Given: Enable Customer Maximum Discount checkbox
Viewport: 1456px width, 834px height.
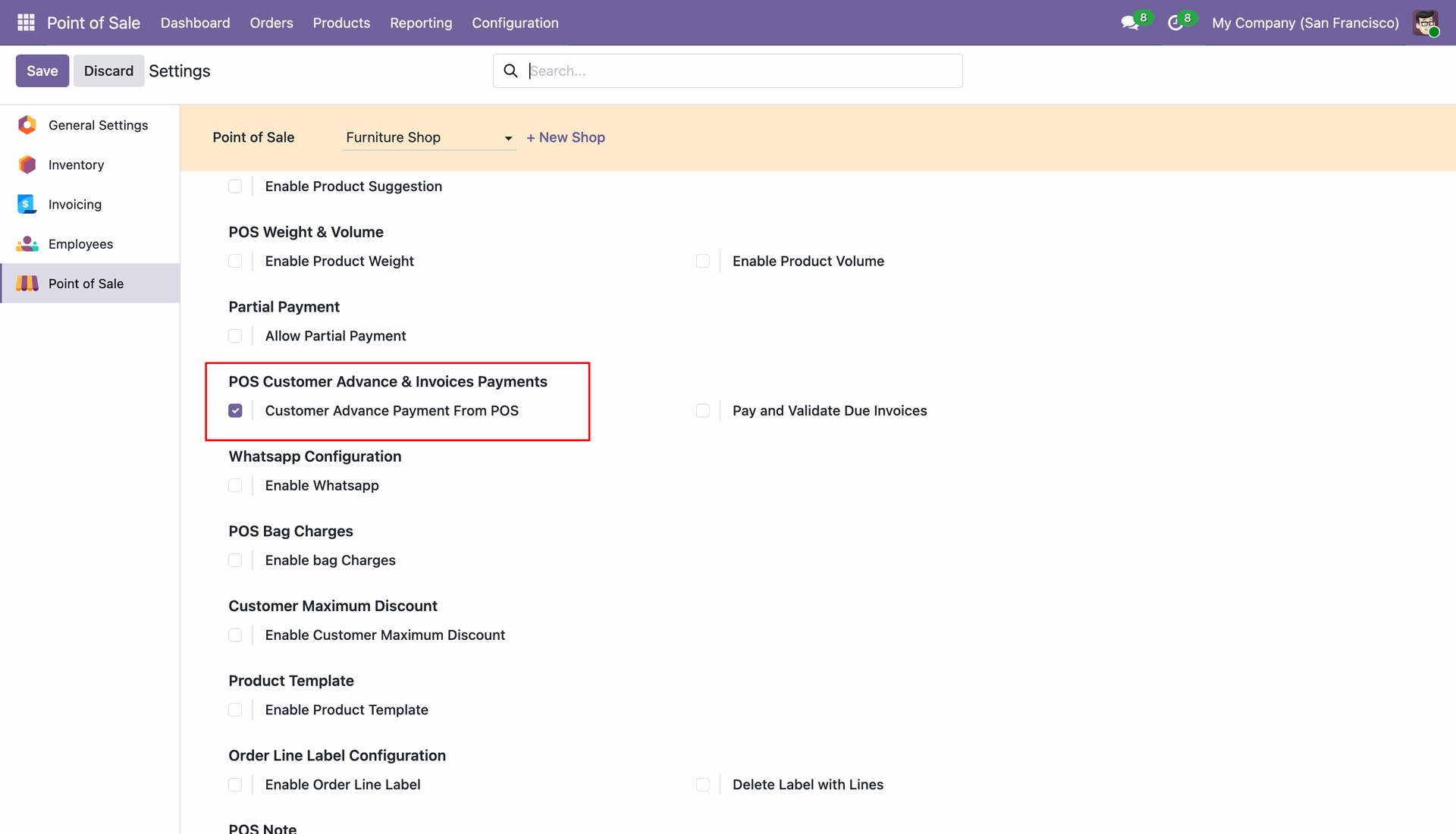Looking at the screenshot, I should 235,635.
